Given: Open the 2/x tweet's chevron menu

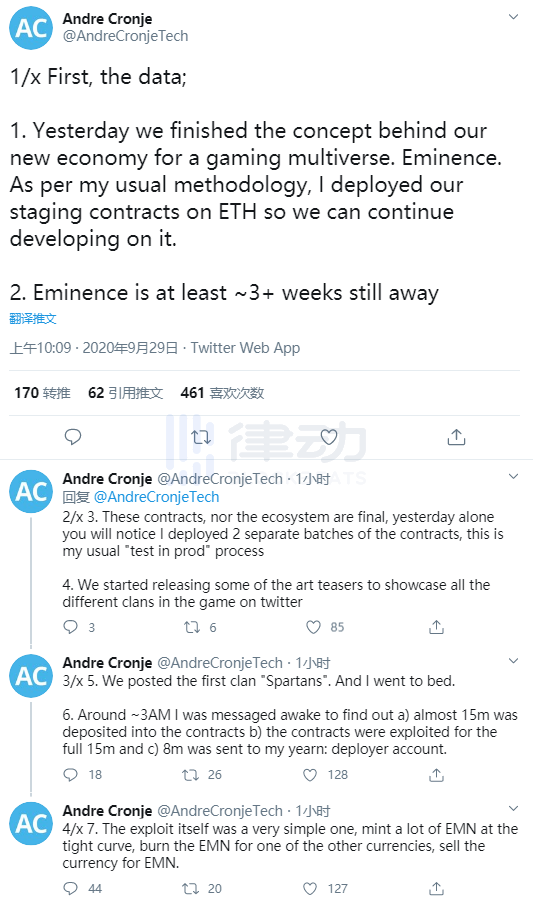Looking at the screenshot, I should 513,476.
